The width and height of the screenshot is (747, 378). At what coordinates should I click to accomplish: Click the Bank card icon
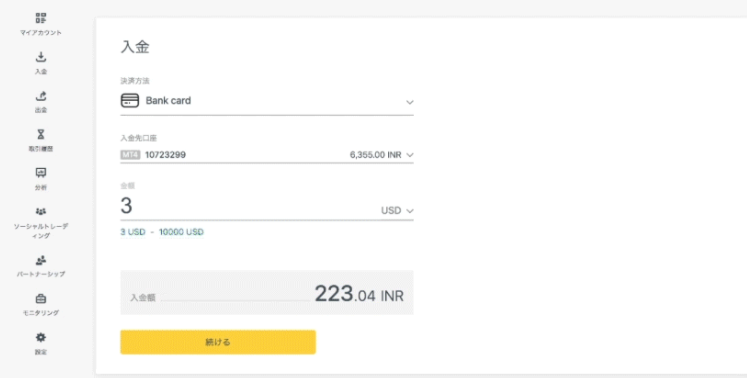[x=130, y=101]
